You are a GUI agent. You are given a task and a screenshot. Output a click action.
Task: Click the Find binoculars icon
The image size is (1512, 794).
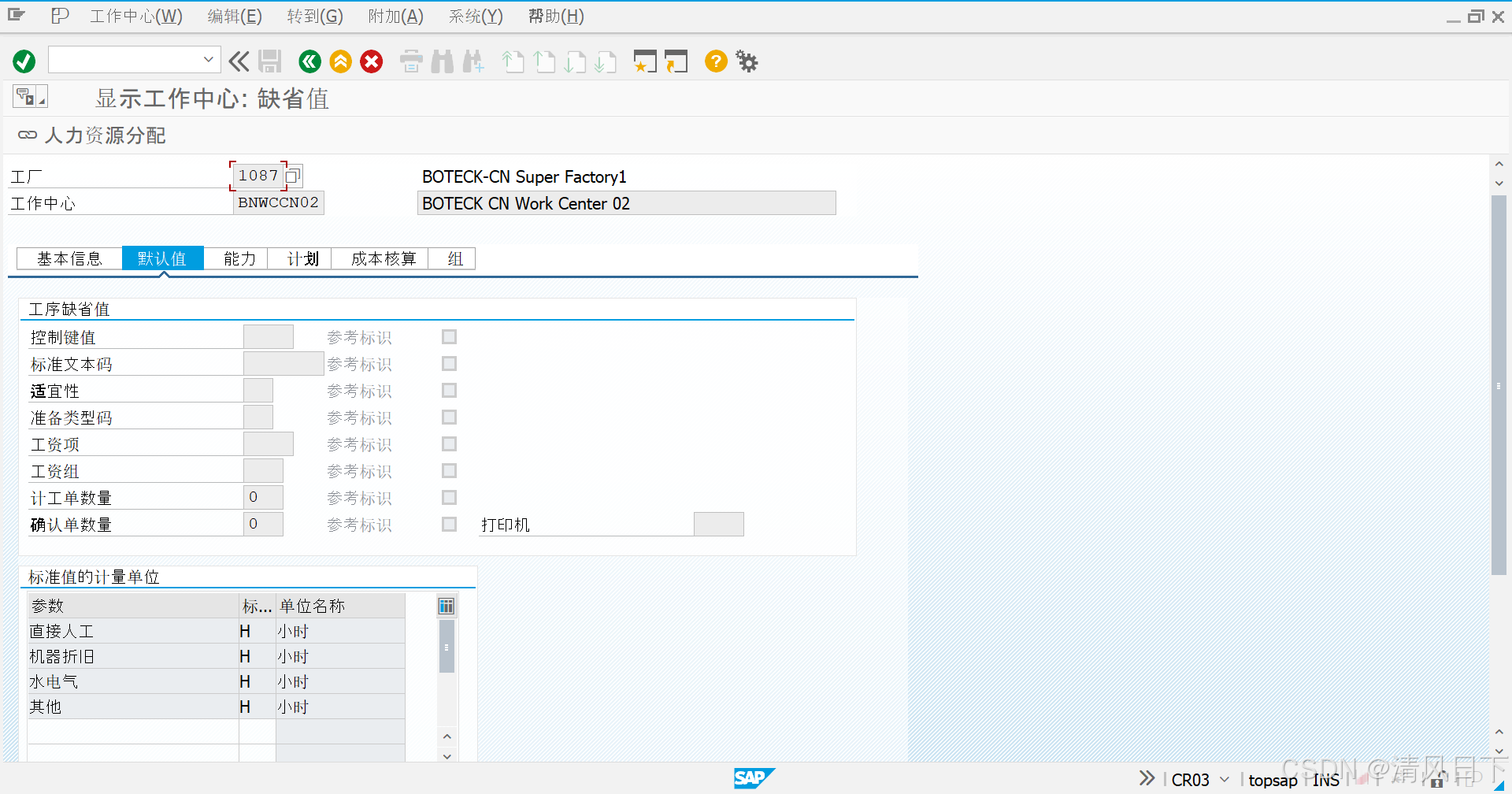[x=443, y=61]
